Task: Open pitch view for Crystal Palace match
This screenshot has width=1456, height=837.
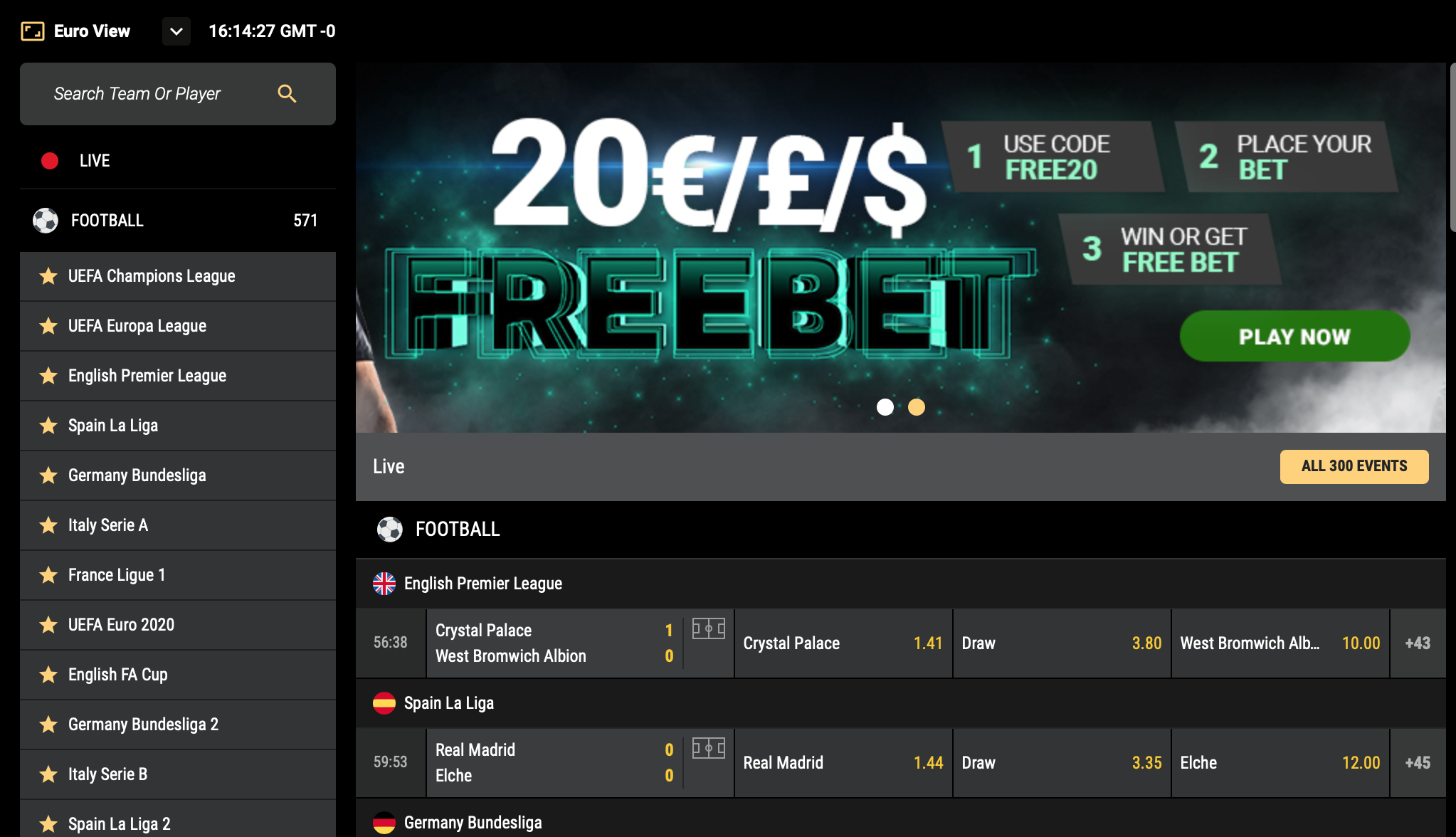Action: (709, 628)
